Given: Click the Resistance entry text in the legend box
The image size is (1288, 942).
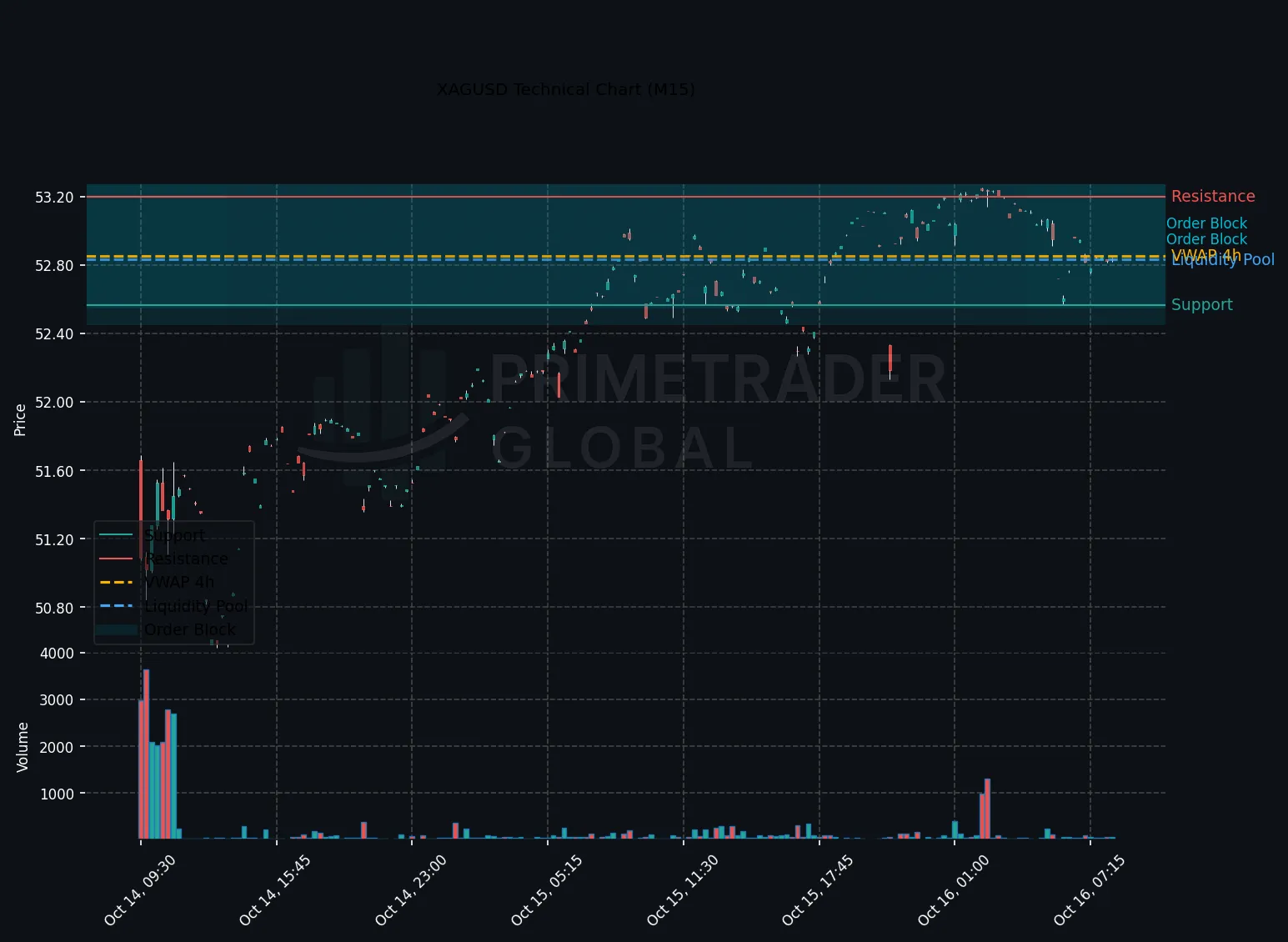Looking at the screenshot, I should coord(186,559).
